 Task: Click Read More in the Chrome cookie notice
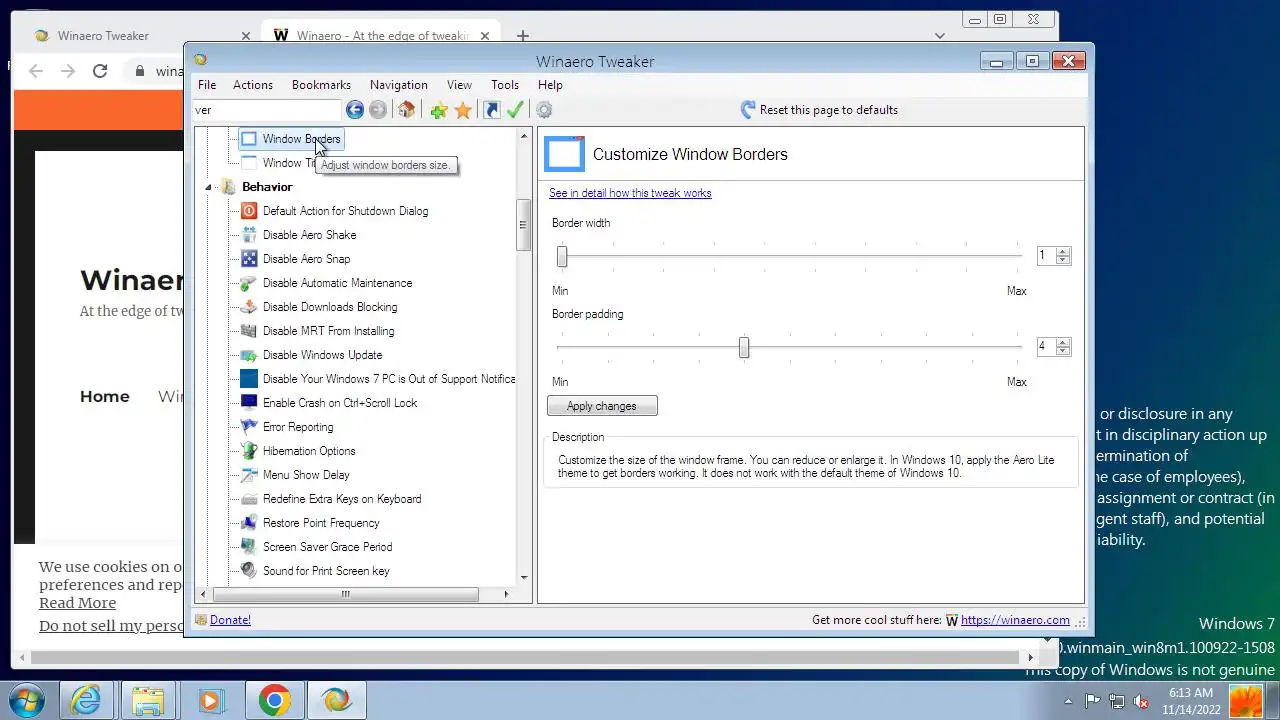pyautogui.click(x=77, y=603)
